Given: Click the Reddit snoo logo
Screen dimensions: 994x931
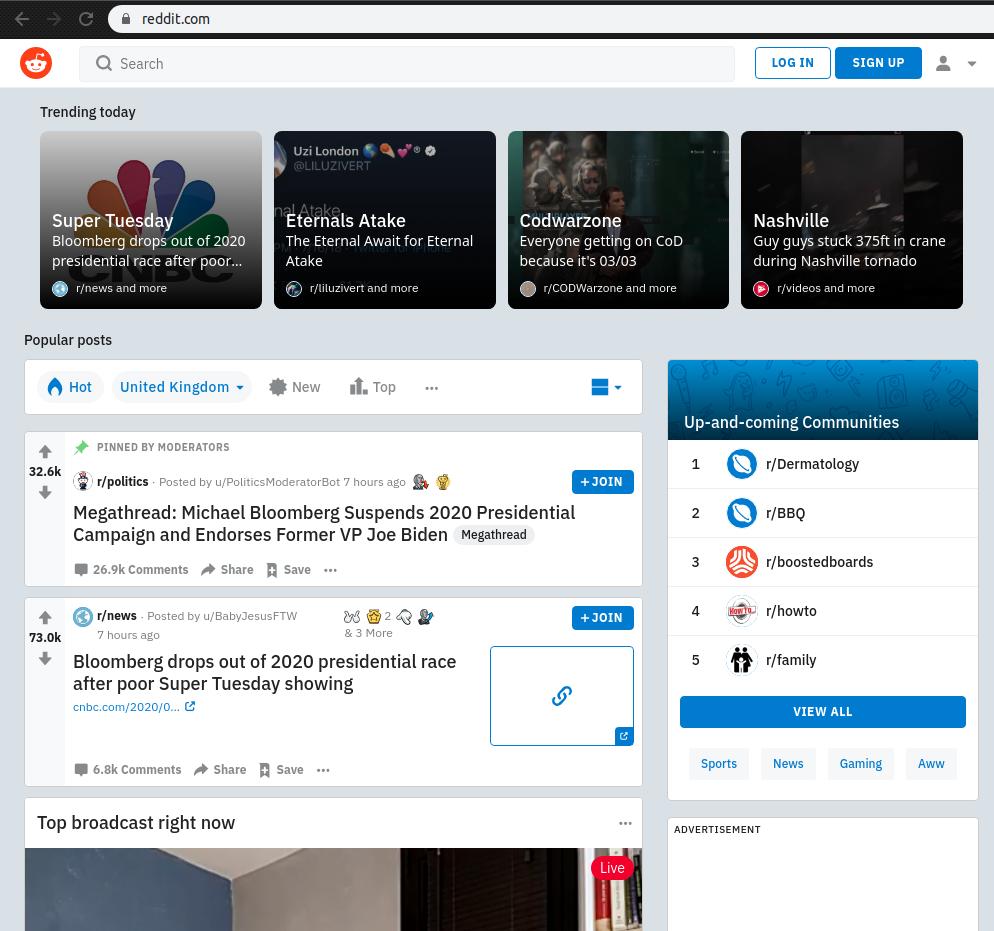Looking at the screenshot, I should [36, 63].
